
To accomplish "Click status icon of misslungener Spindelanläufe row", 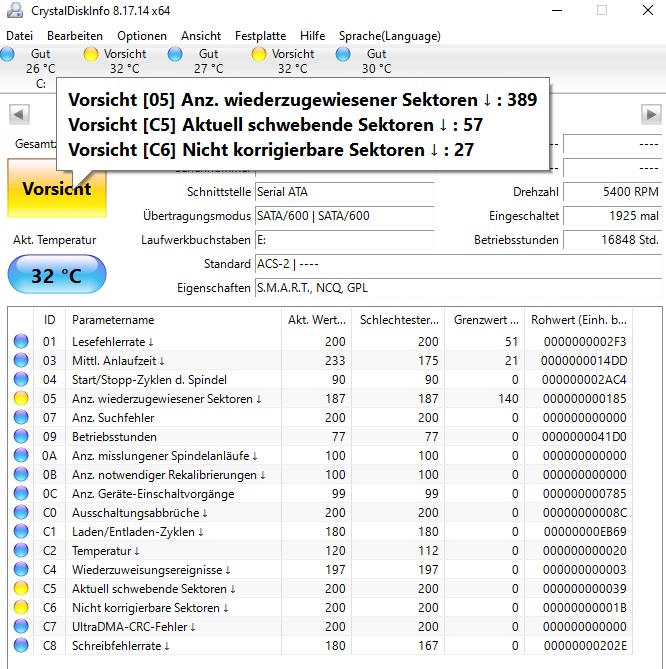I will pyautogui.click(x=21, y=455).
